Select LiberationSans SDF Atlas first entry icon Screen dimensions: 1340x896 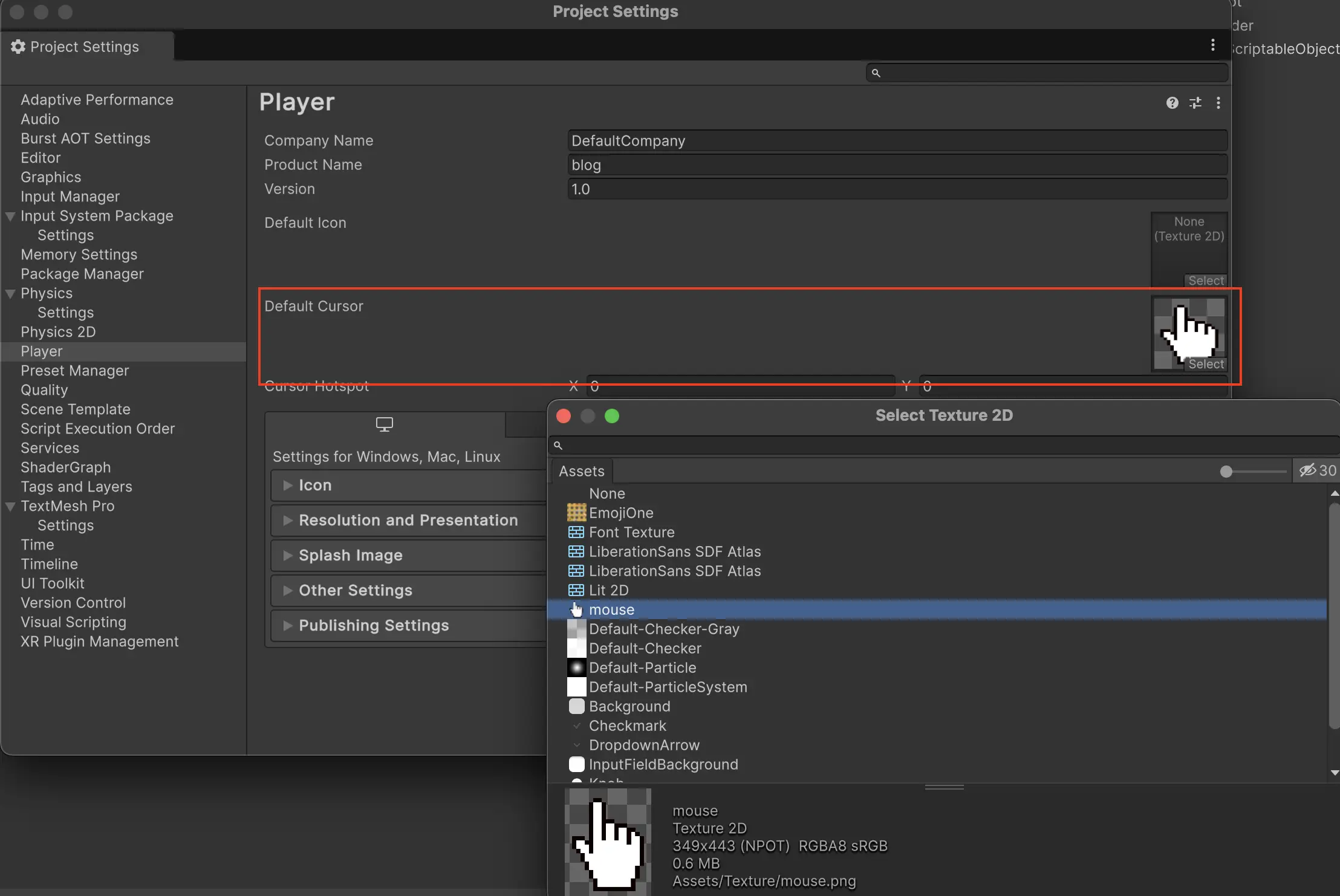[576, 551]
